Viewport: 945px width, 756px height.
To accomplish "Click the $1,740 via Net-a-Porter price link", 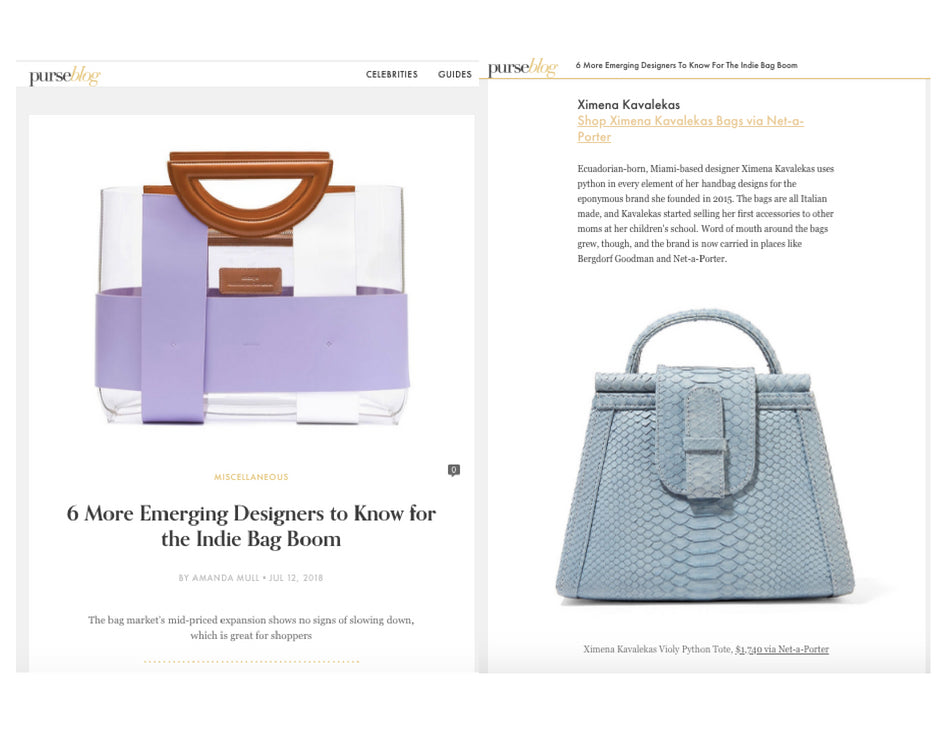I will pos(782,649).
